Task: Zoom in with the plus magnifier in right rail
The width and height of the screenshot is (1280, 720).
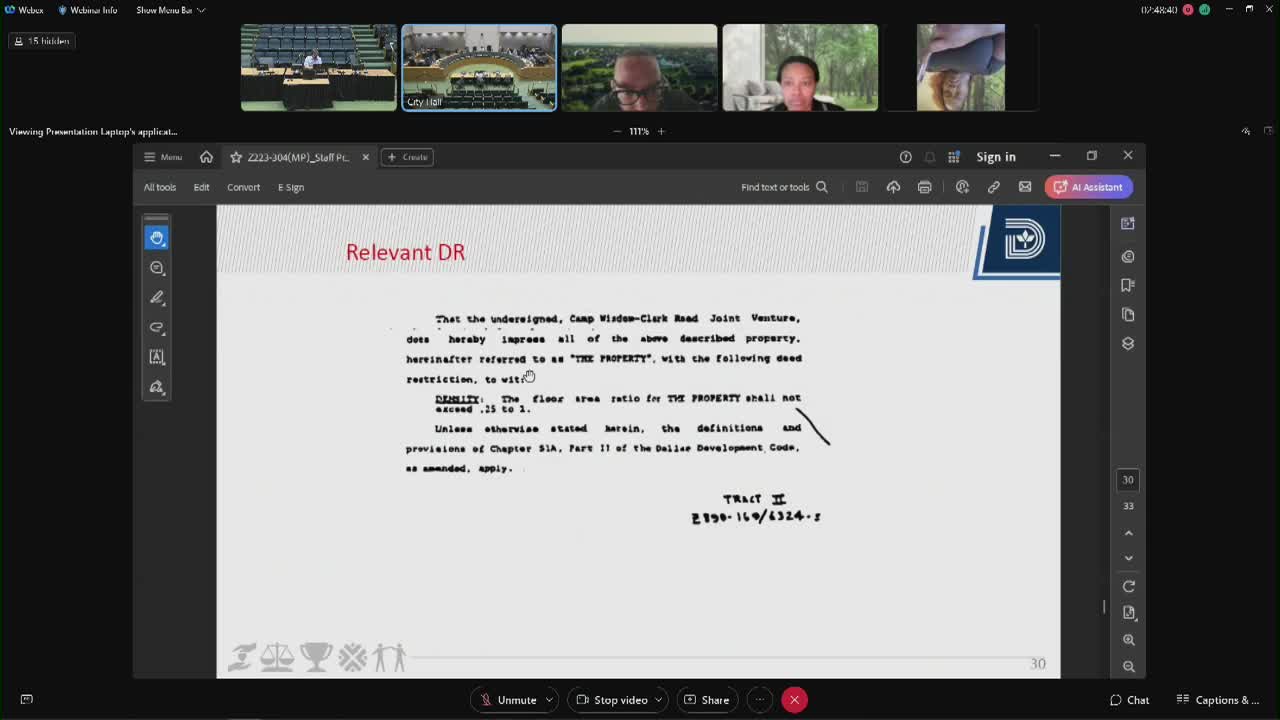Action: 1129,640
